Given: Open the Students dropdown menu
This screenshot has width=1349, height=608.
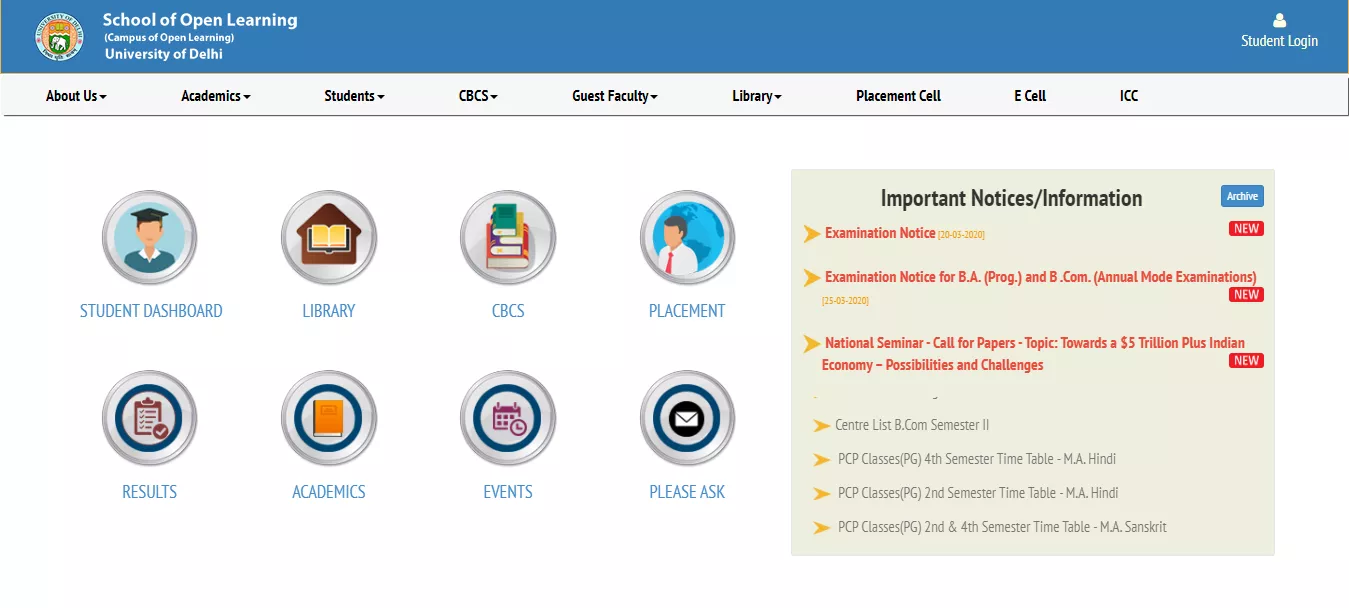Looking at the screenshot, I should click(x=354, y=96).
